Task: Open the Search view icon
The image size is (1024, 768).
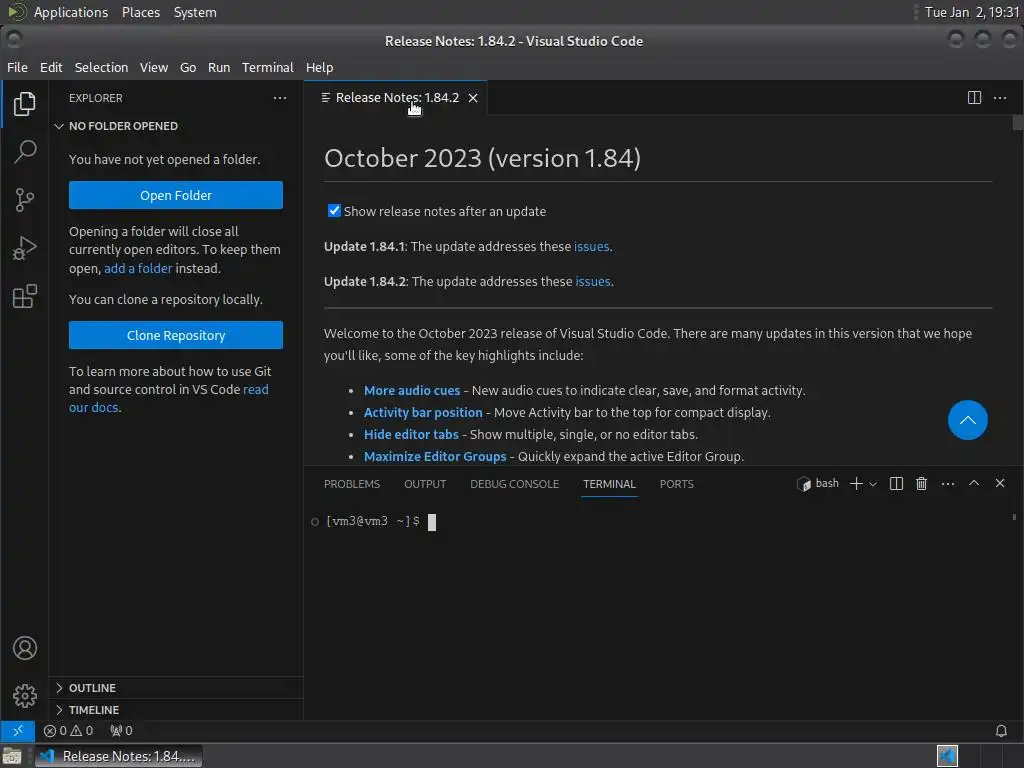Action: [x=24, y=152]
